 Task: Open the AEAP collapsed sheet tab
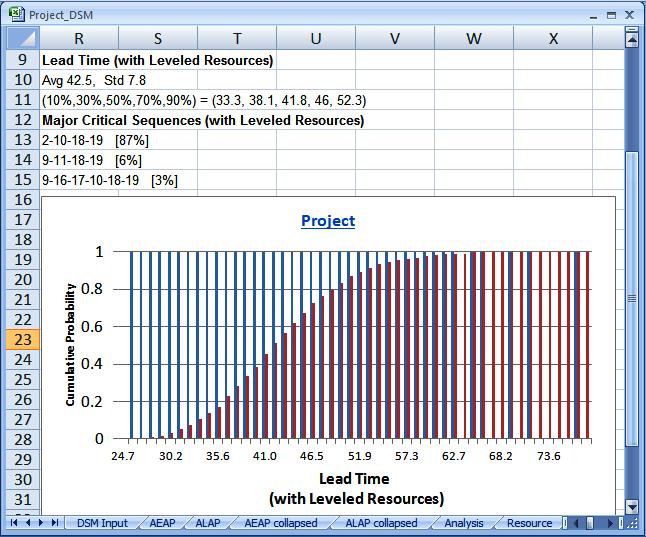click(x=281, y=523)
